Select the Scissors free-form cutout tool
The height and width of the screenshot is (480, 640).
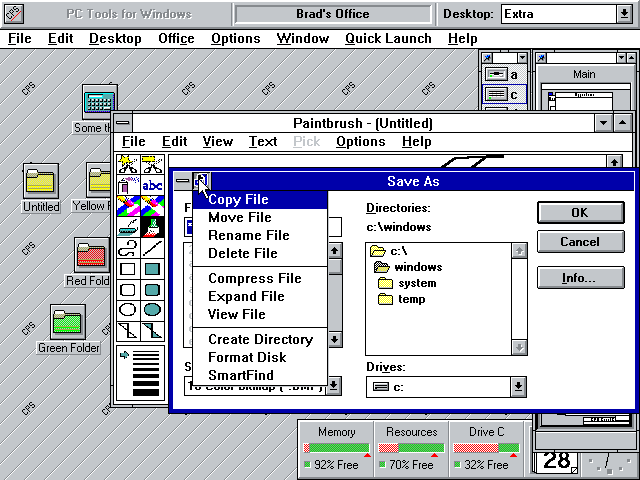(x=128, y=164)
